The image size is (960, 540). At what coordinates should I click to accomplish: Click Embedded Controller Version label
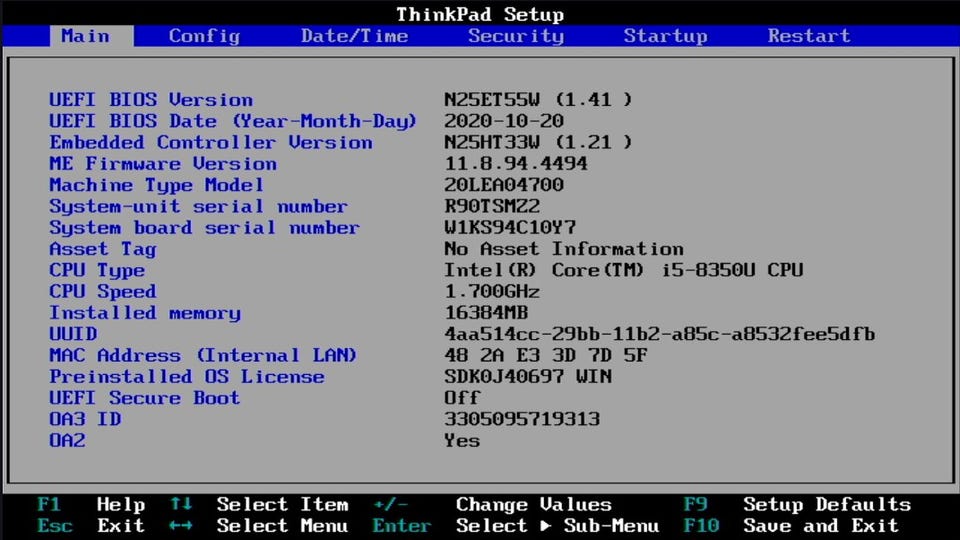(211, 142)
